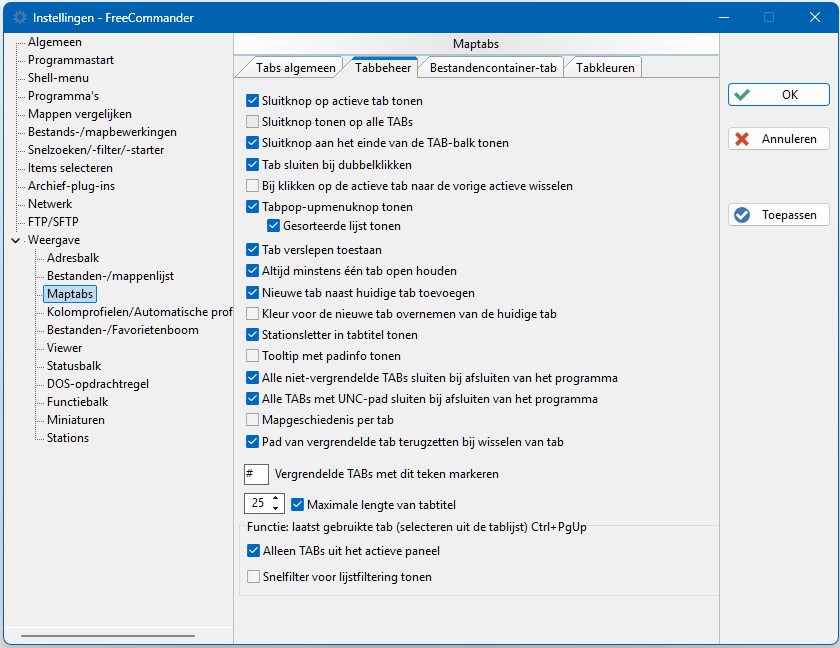Uncheck 'Tab sluiten bij dubbelklikken'
840x648 pixels.
(252, 164)
